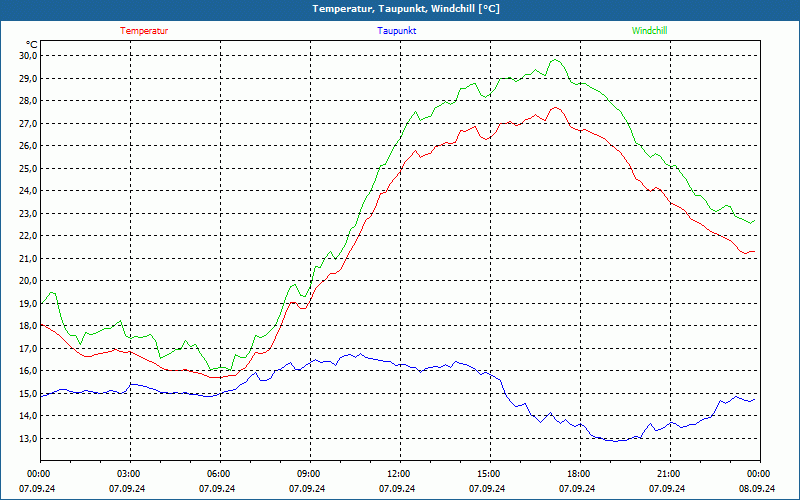The image size is (800, 500).
Task: Click the 07.09.24 date under 06:00
Action: [x=217, y=488]
